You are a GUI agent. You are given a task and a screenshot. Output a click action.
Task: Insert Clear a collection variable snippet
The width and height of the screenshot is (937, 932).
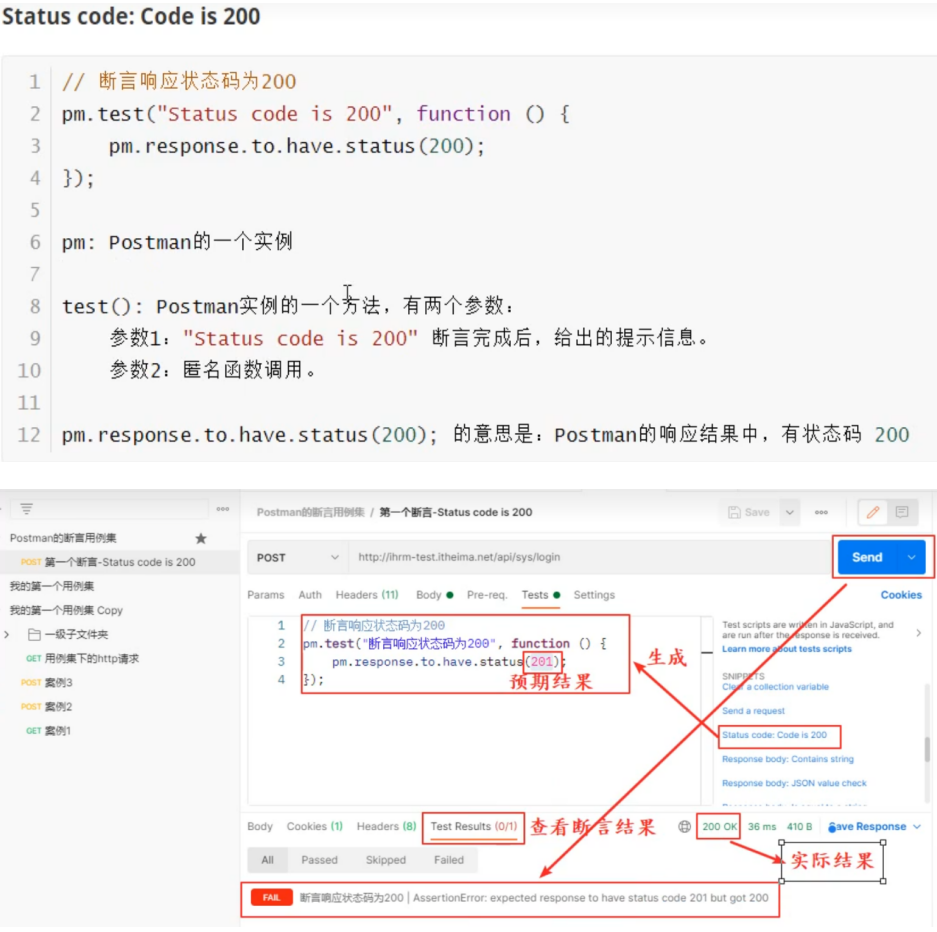point(775,687)
